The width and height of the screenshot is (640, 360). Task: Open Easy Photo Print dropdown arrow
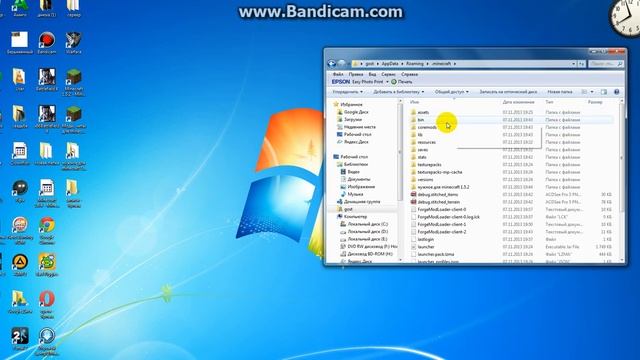(387, 82)
